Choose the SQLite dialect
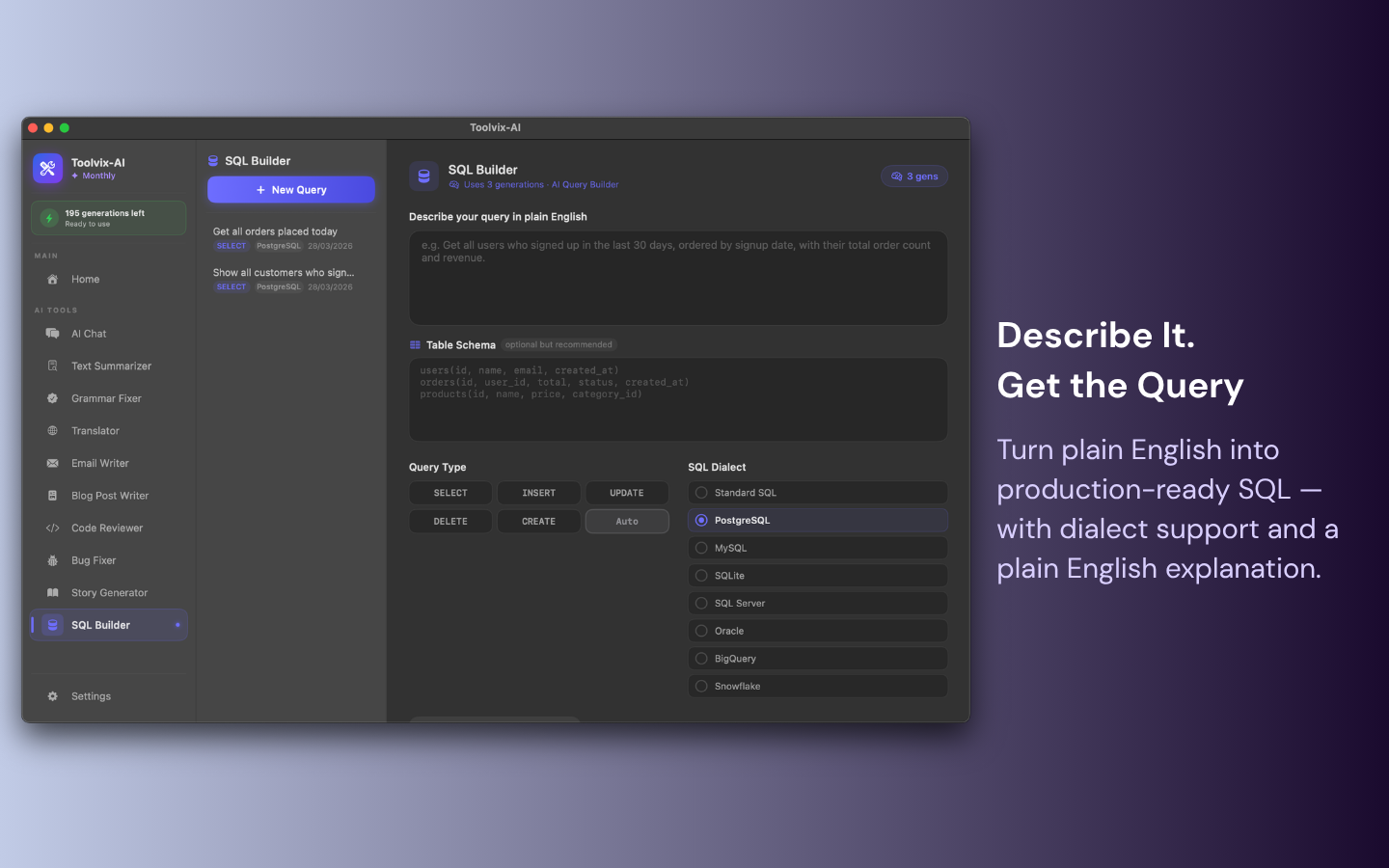This screenshot has width=1389, height=868. pos(818,576)
